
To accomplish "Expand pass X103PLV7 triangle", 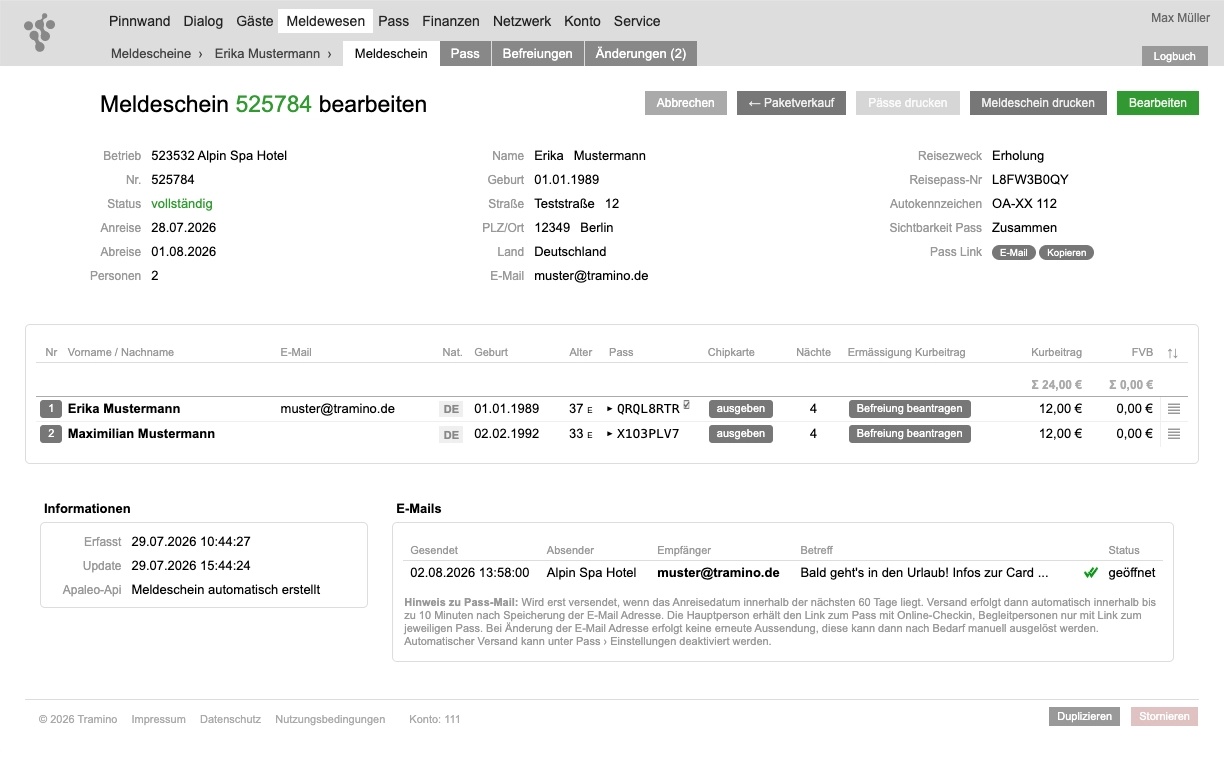I will [610, 434].
